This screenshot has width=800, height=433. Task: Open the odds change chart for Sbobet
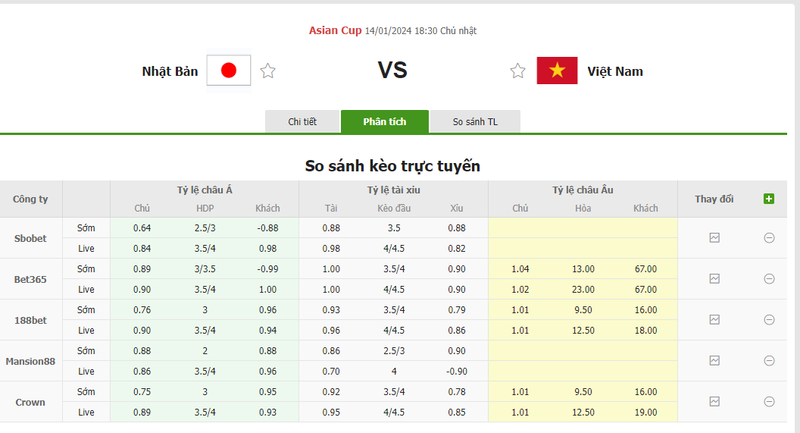point(714,238)
